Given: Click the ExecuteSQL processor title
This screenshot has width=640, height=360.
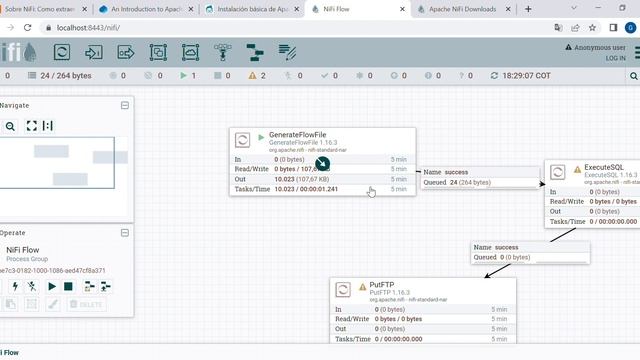Looking at the screenshot, I should (x=604, y=167).
